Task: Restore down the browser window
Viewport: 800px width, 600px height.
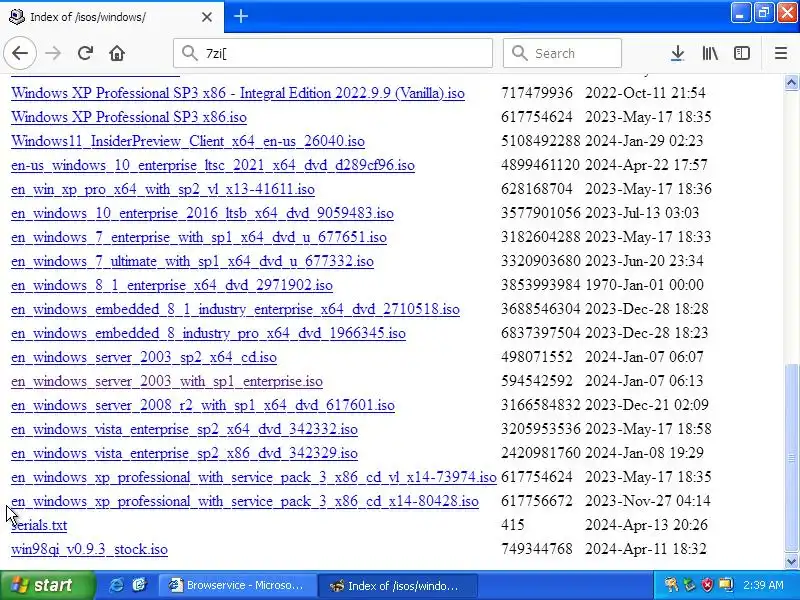Action: tap(763, 13)
